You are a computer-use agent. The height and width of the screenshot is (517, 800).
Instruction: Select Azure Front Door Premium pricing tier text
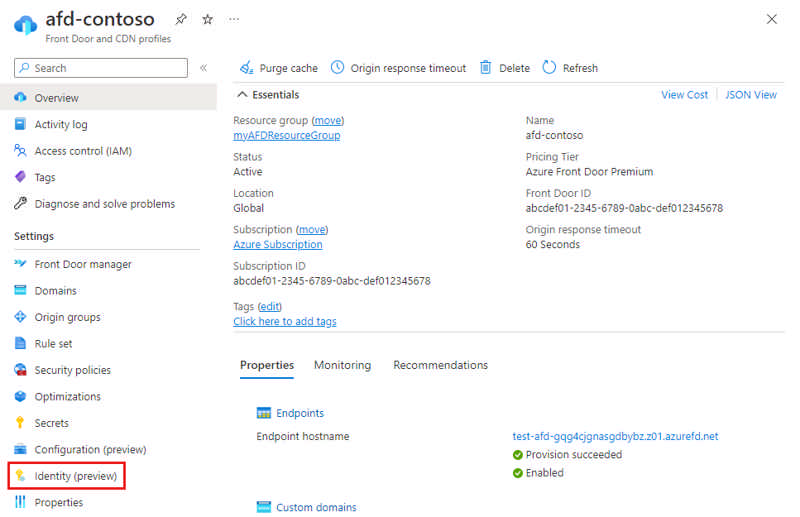pos(589,172)
